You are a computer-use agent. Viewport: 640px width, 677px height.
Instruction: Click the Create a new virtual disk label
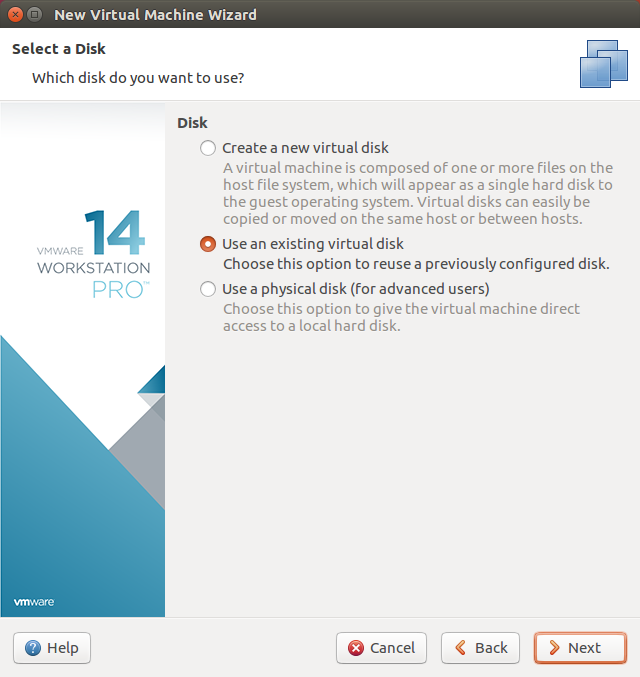[x=305, y=148]
